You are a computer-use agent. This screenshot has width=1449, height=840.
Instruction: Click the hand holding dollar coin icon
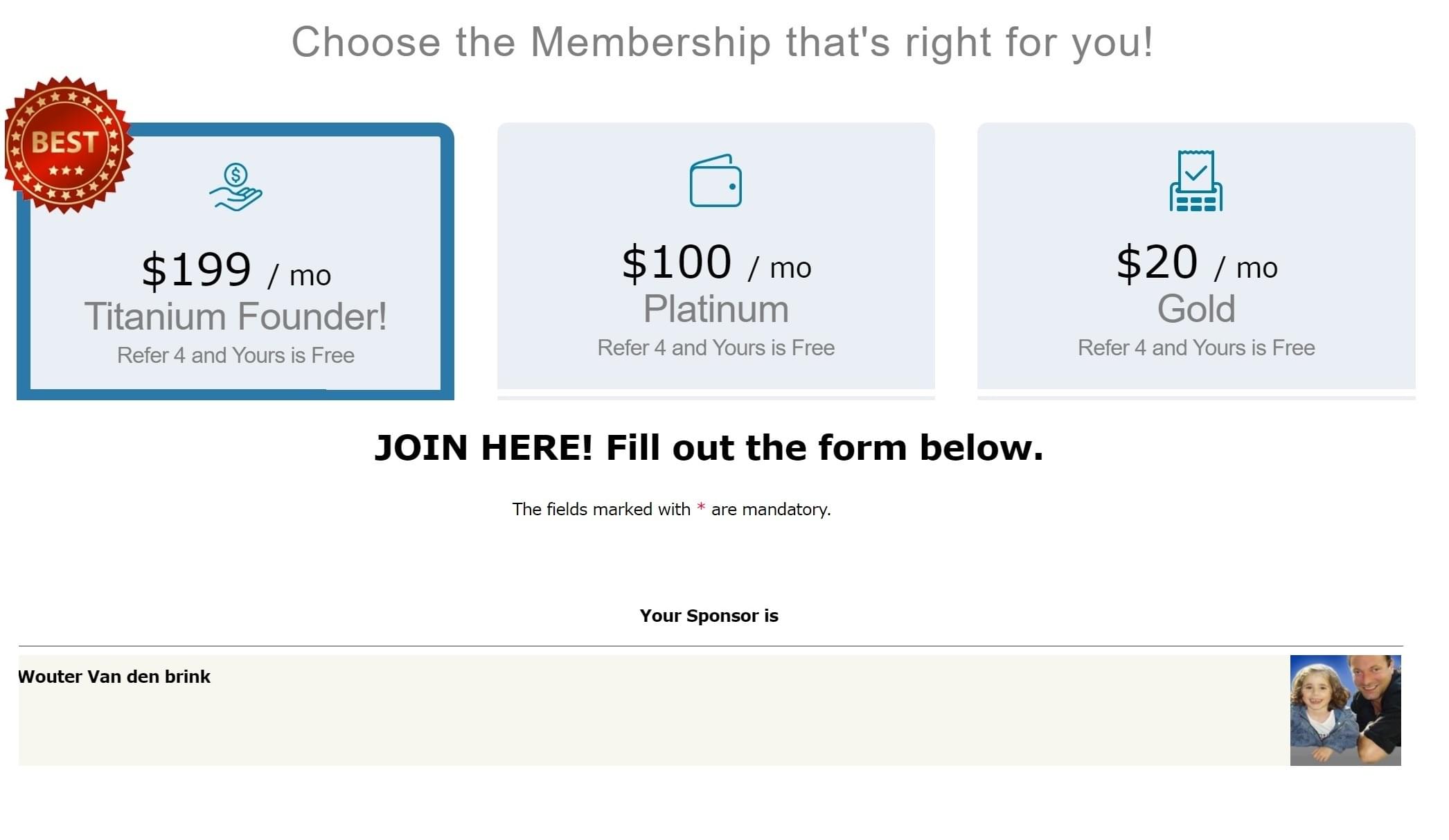click(235, 187)
